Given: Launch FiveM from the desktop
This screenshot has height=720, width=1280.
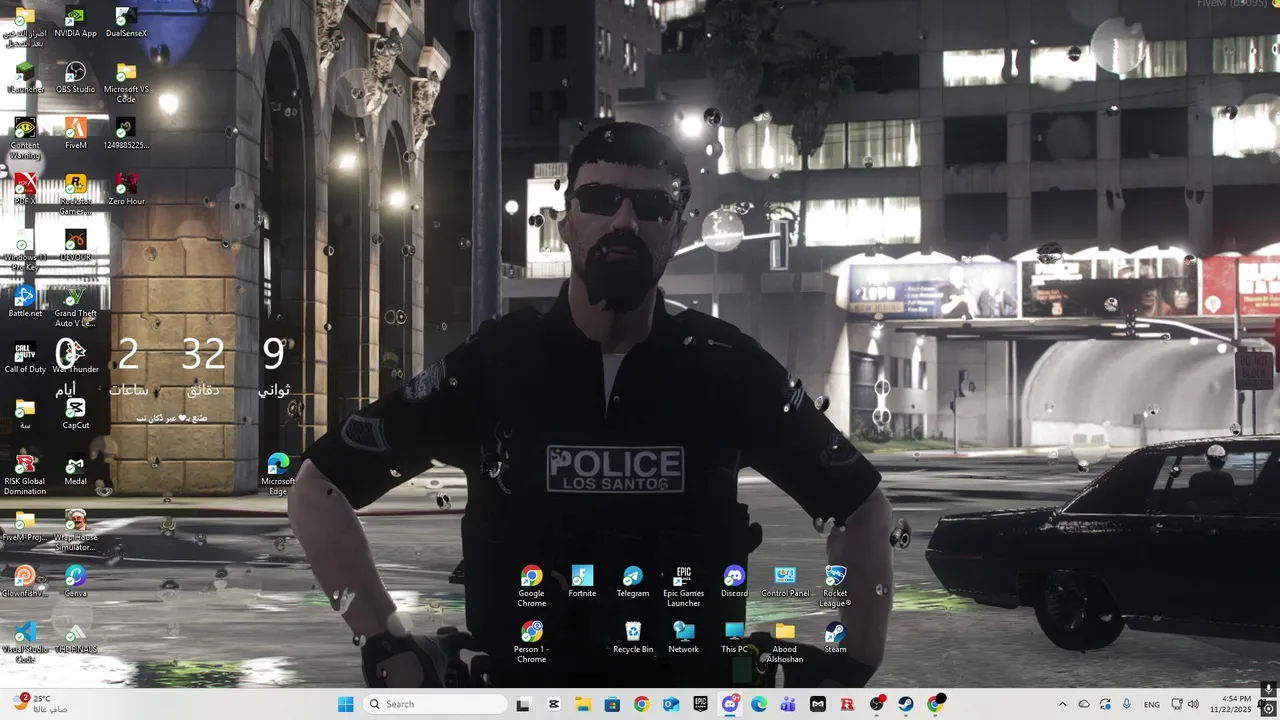Looking at the screenshot, I should pos(76,135).
